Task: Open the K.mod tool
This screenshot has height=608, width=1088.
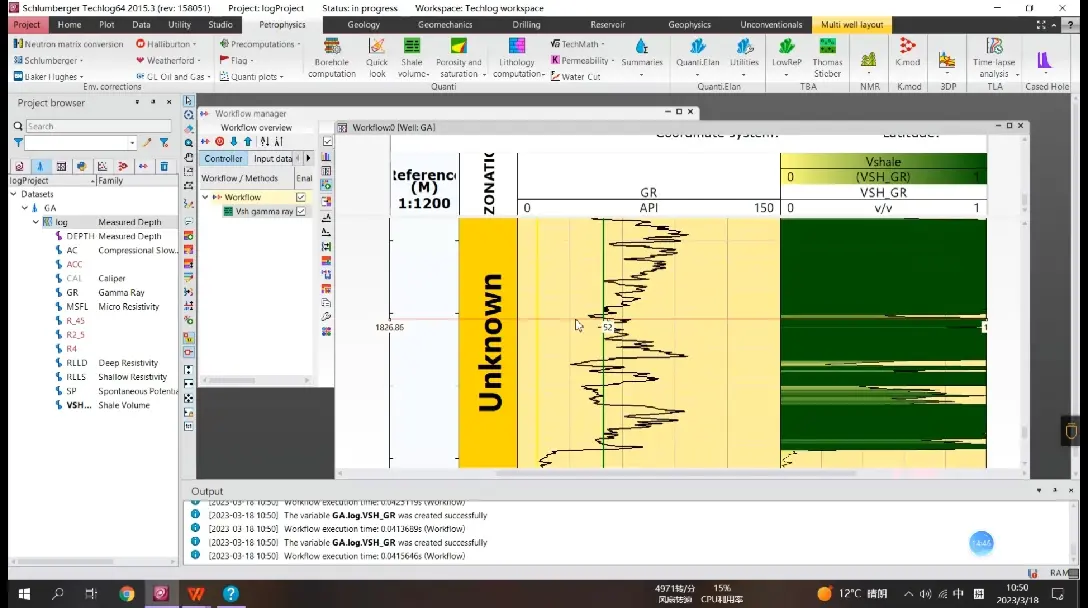Action: 907,53
